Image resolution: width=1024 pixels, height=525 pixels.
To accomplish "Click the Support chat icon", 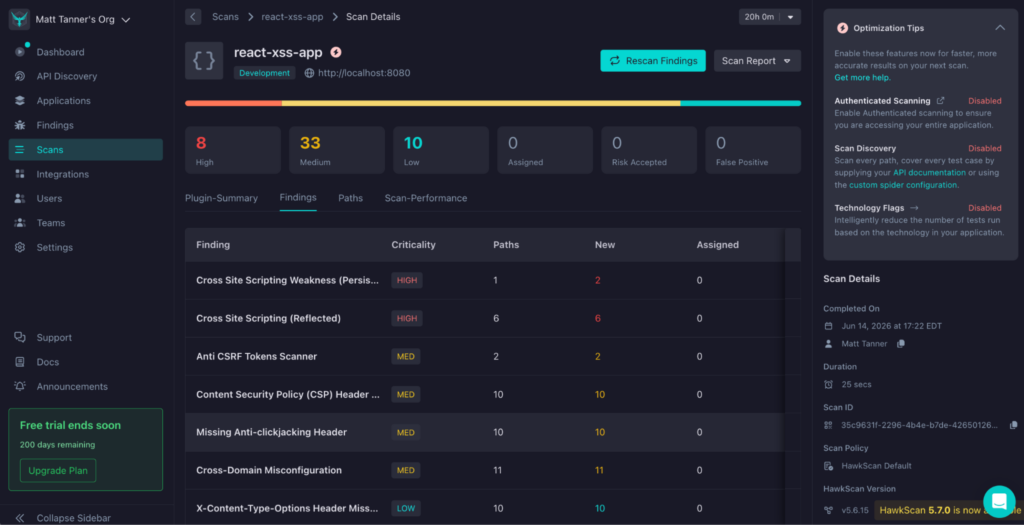I will 20,338.
